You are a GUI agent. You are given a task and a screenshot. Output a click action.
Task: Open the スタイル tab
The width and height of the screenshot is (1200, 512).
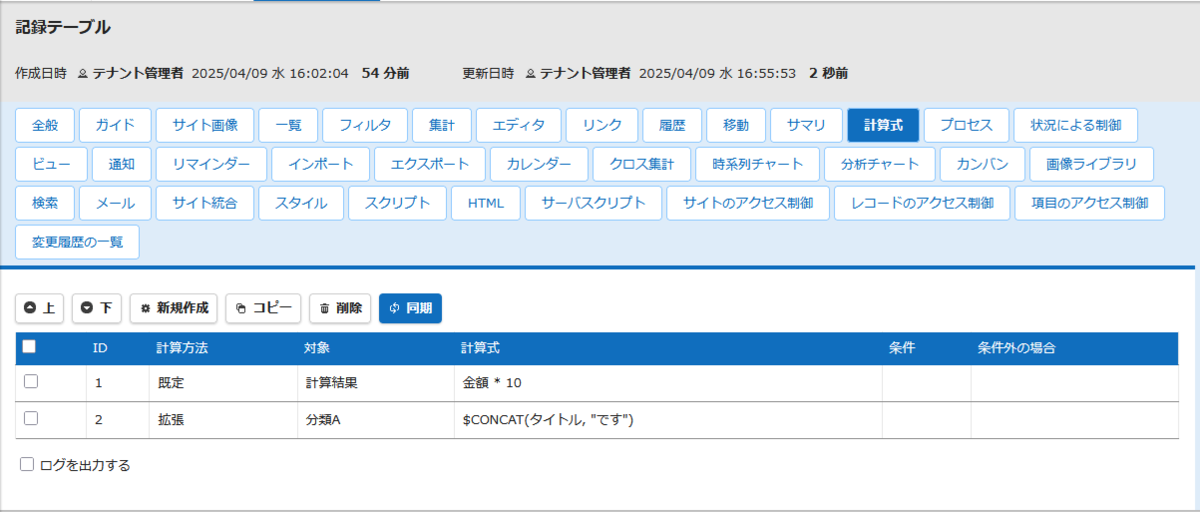[301, 203]
